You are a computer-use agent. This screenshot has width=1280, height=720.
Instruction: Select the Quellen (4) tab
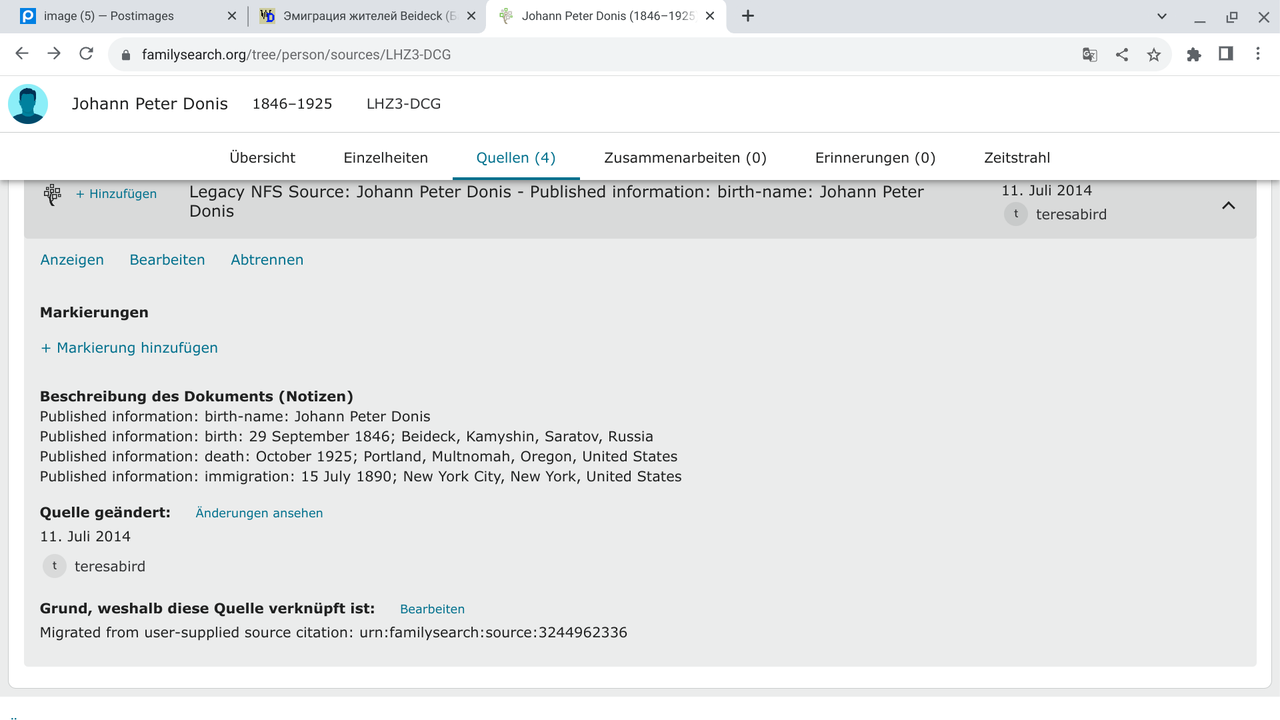pyautogui.click(x=516, y=158)
